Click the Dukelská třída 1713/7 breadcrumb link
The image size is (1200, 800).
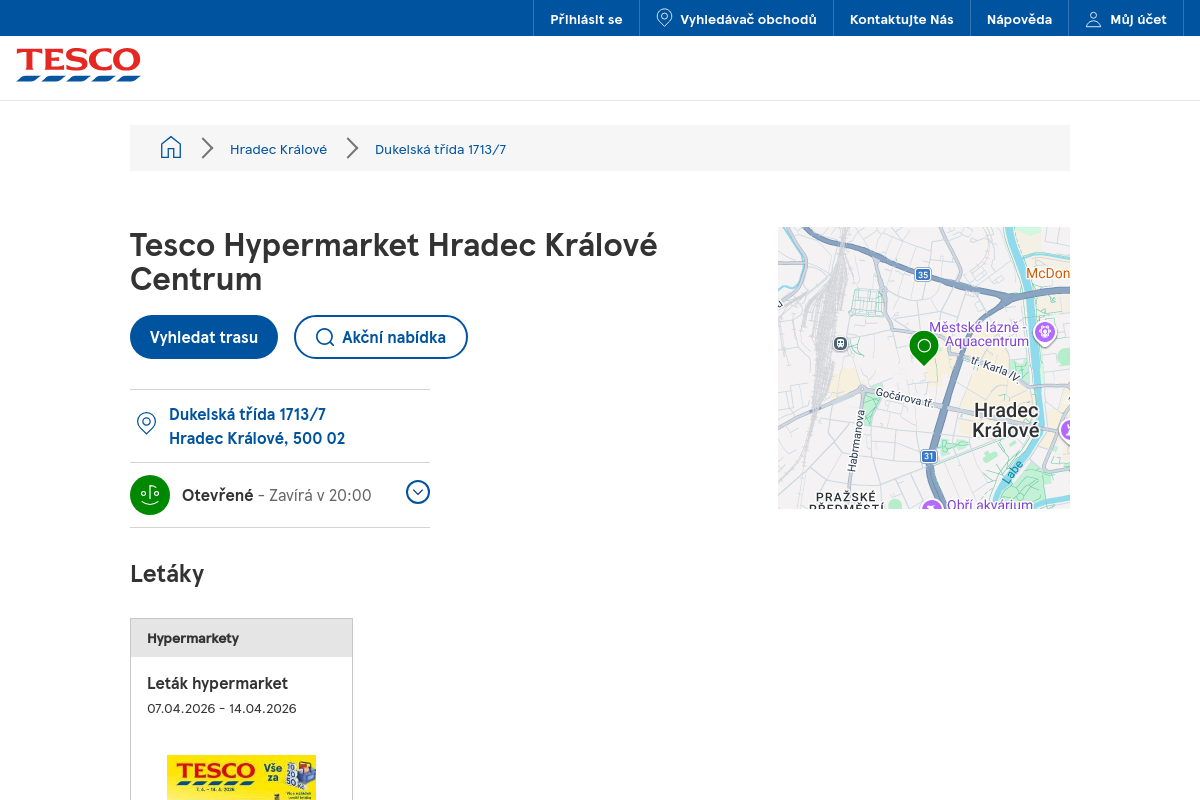coord(440,148)
